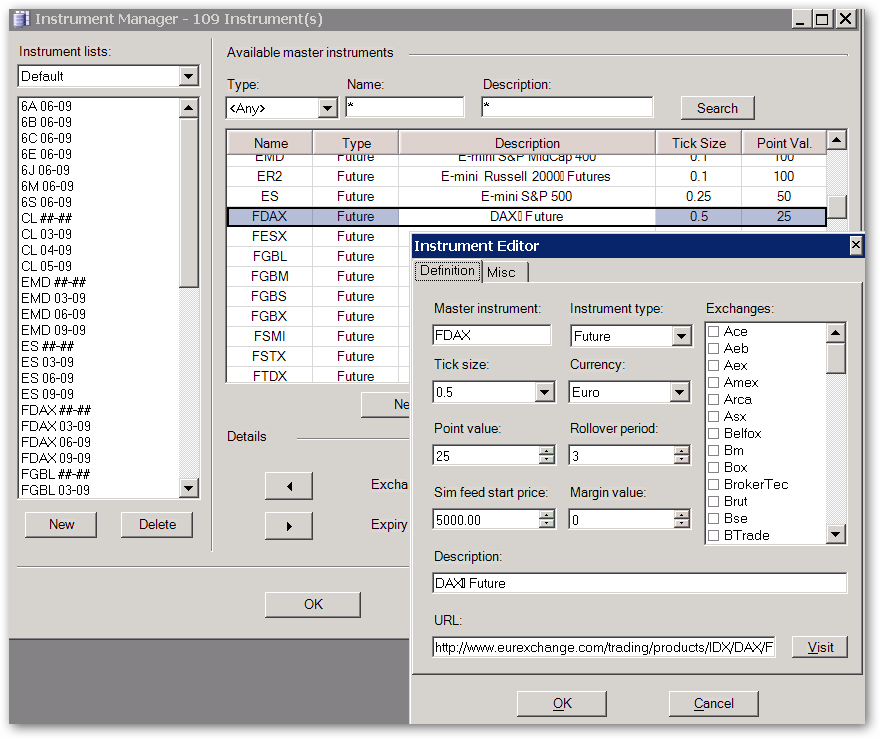Close the Instrument Editor dialog
The height and width of the screenshot is (739, 880).
856,245
